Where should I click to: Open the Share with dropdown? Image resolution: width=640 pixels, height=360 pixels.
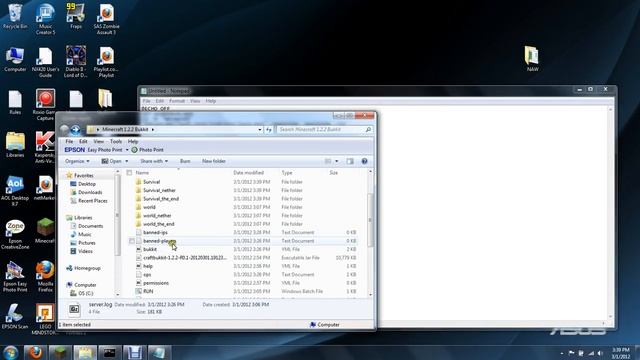coord(154,161)
